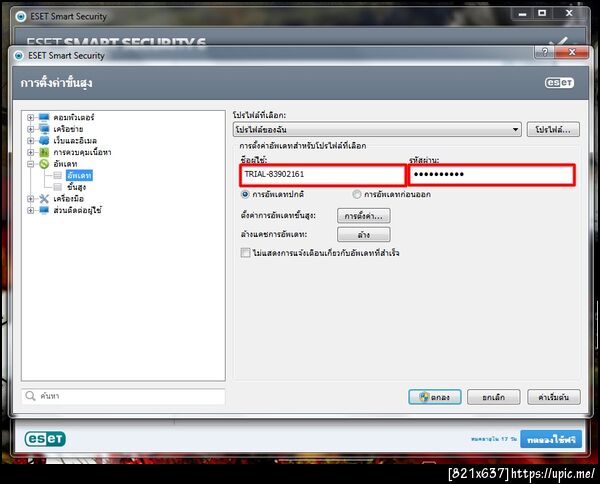Expand the เครือข่าย tree node
The image size is (600, 484).
click(x=31, y=129)
